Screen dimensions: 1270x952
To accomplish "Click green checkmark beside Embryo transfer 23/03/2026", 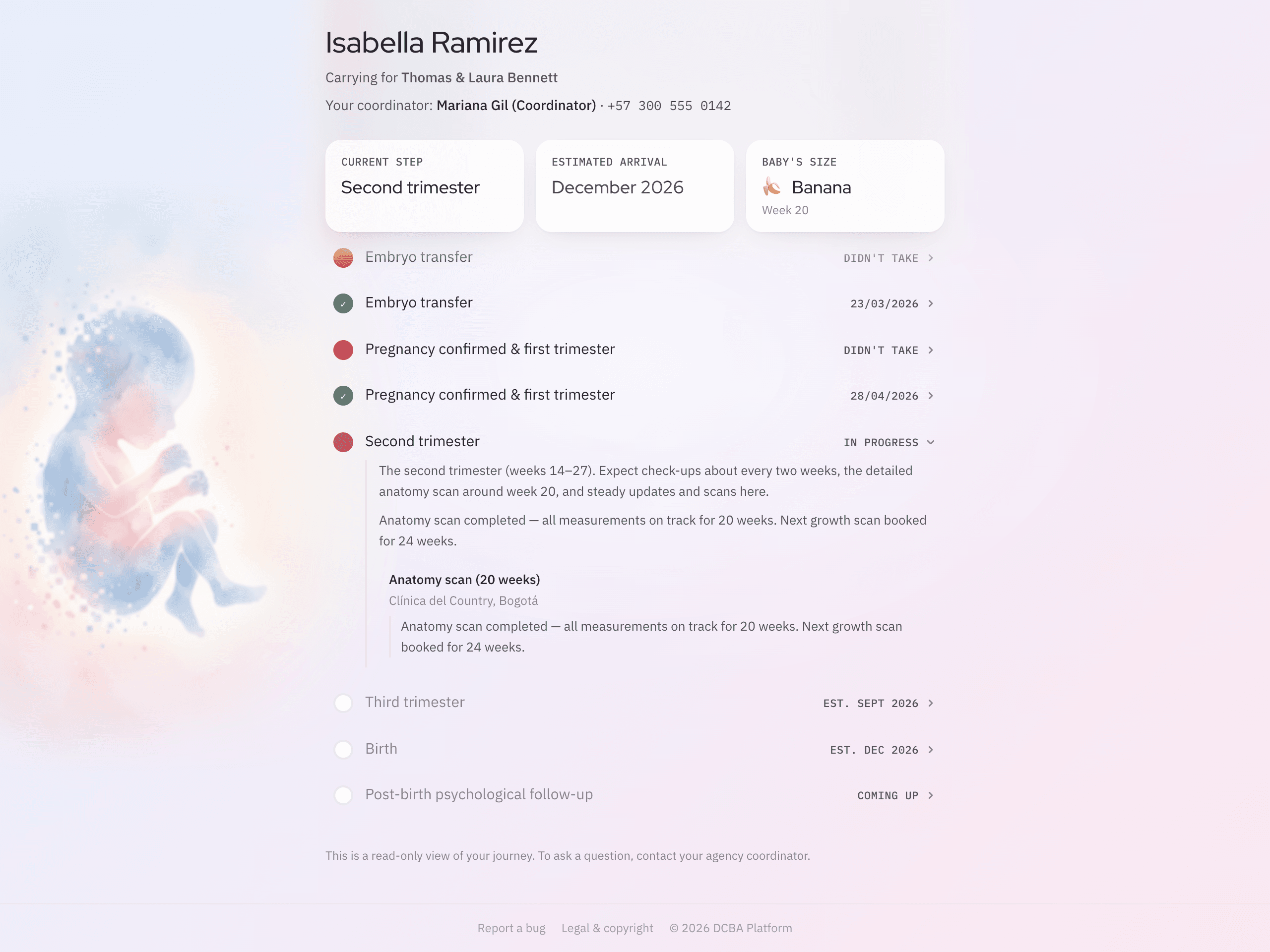I will tap(343, 303).
